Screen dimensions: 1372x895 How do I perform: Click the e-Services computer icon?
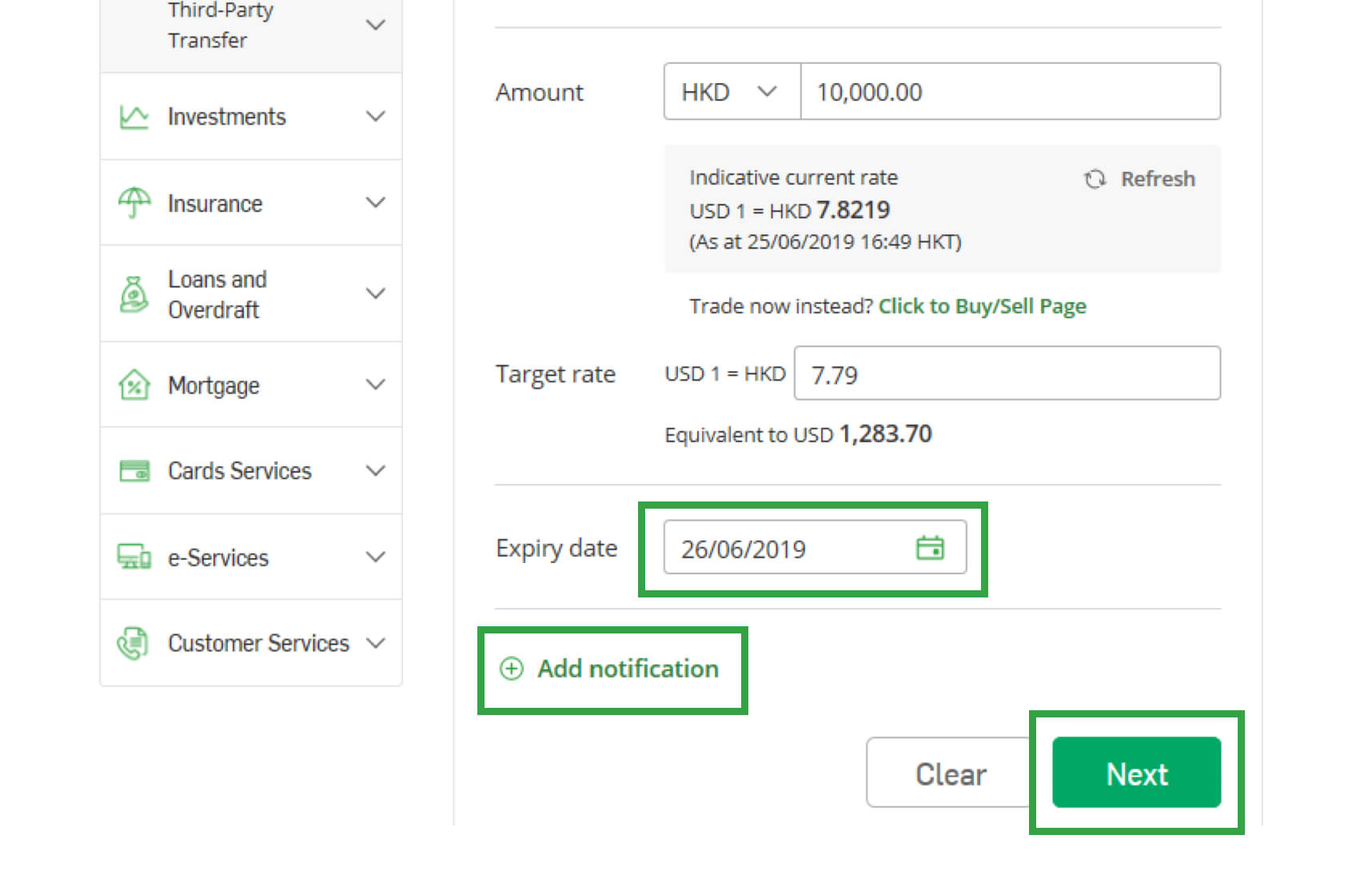point(134,557)
